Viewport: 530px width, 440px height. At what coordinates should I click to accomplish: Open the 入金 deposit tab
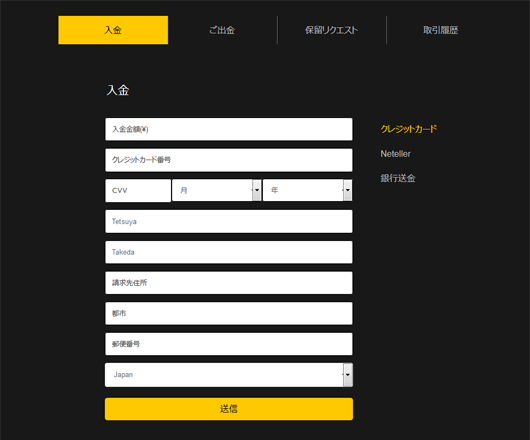[113, 30]
